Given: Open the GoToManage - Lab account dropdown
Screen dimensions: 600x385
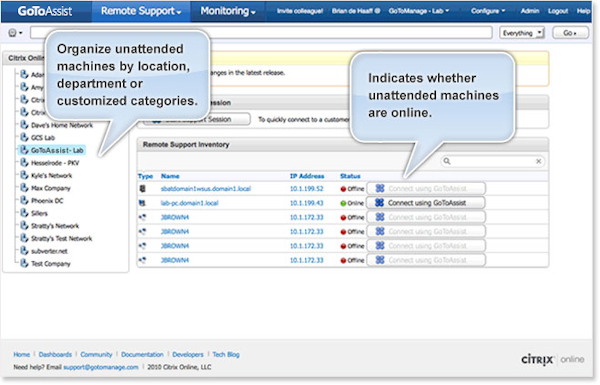Looking at the screenshot, I should pos(419,11).
